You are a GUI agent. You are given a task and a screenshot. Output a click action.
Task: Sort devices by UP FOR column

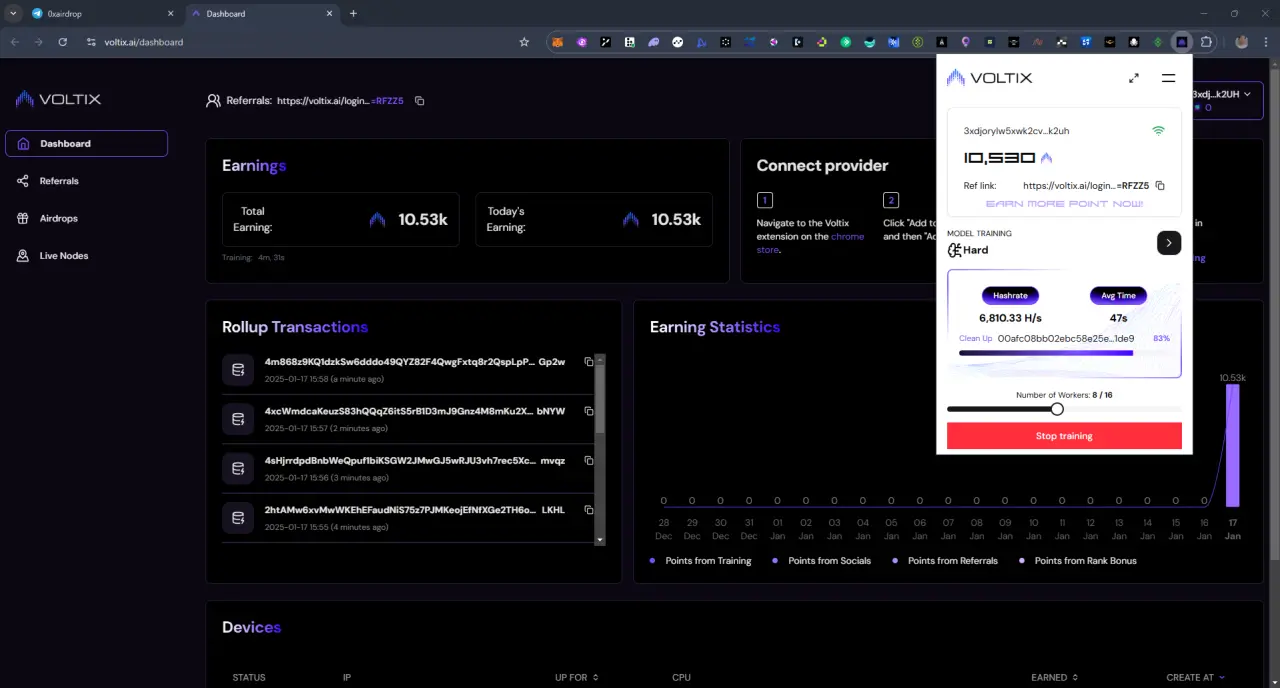tap(576, 678)
